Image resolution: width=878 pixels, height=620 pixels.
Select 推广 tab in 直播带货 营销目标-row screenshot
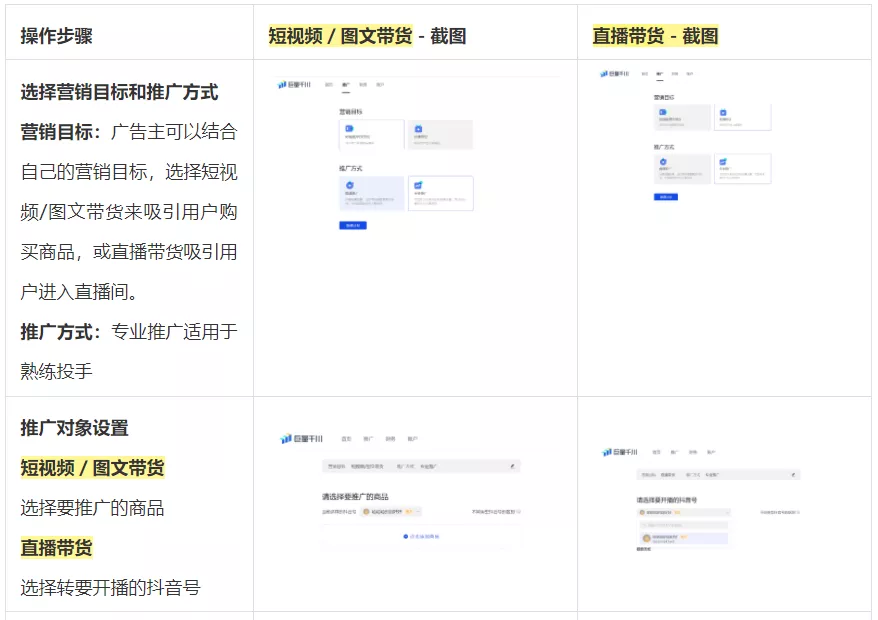pyautogui.click(x=660, y=74)
